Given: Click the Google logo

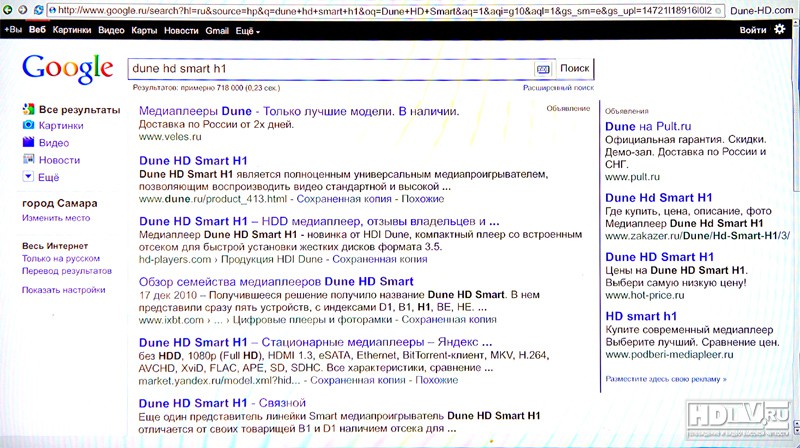Looking at the screenshot, I should pos(67,68).
